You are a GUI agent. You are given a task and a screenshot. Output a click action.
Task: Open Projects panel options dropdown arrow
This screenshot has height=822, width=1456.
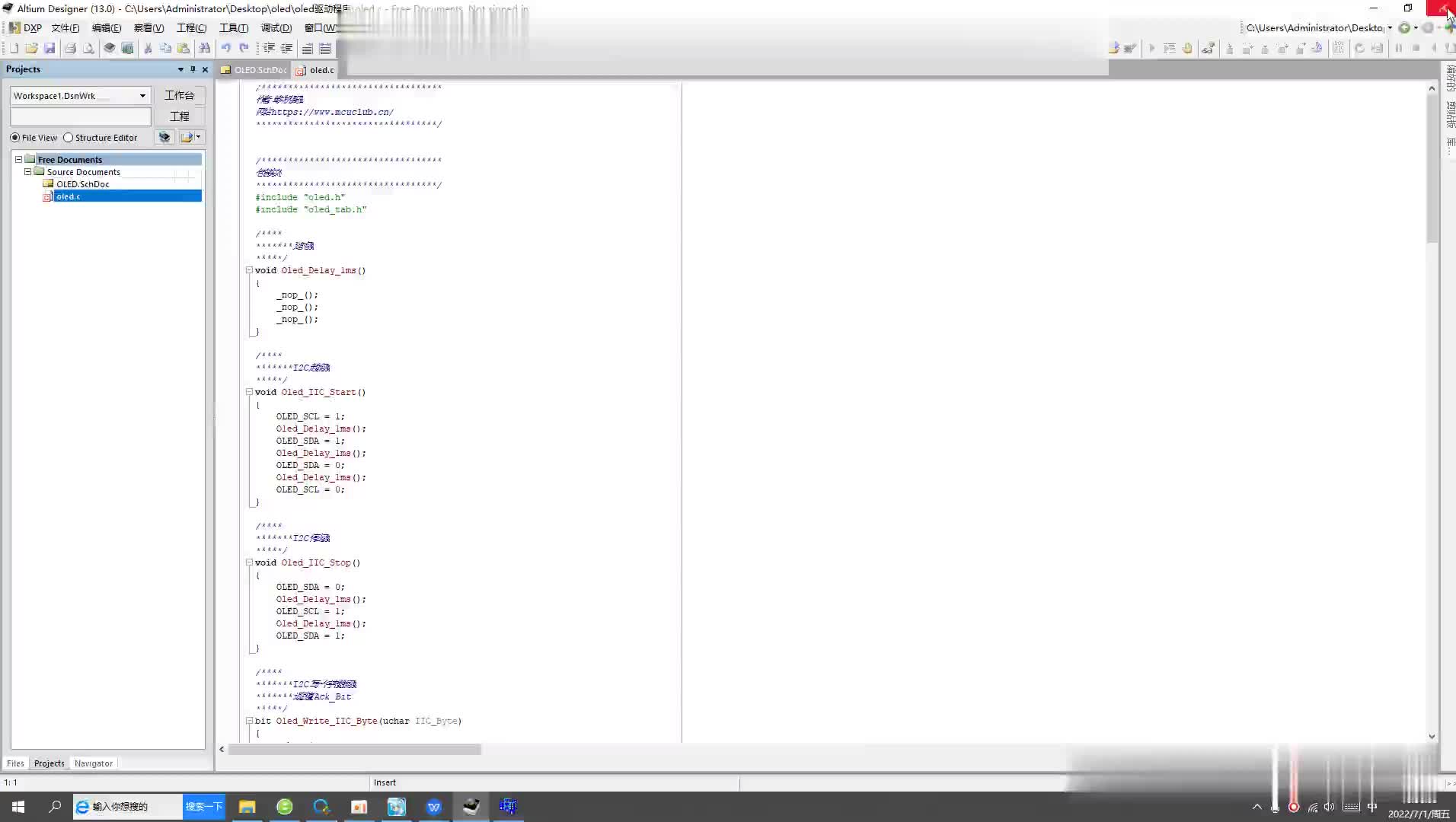pyautogui.click(x=180, y=69)
